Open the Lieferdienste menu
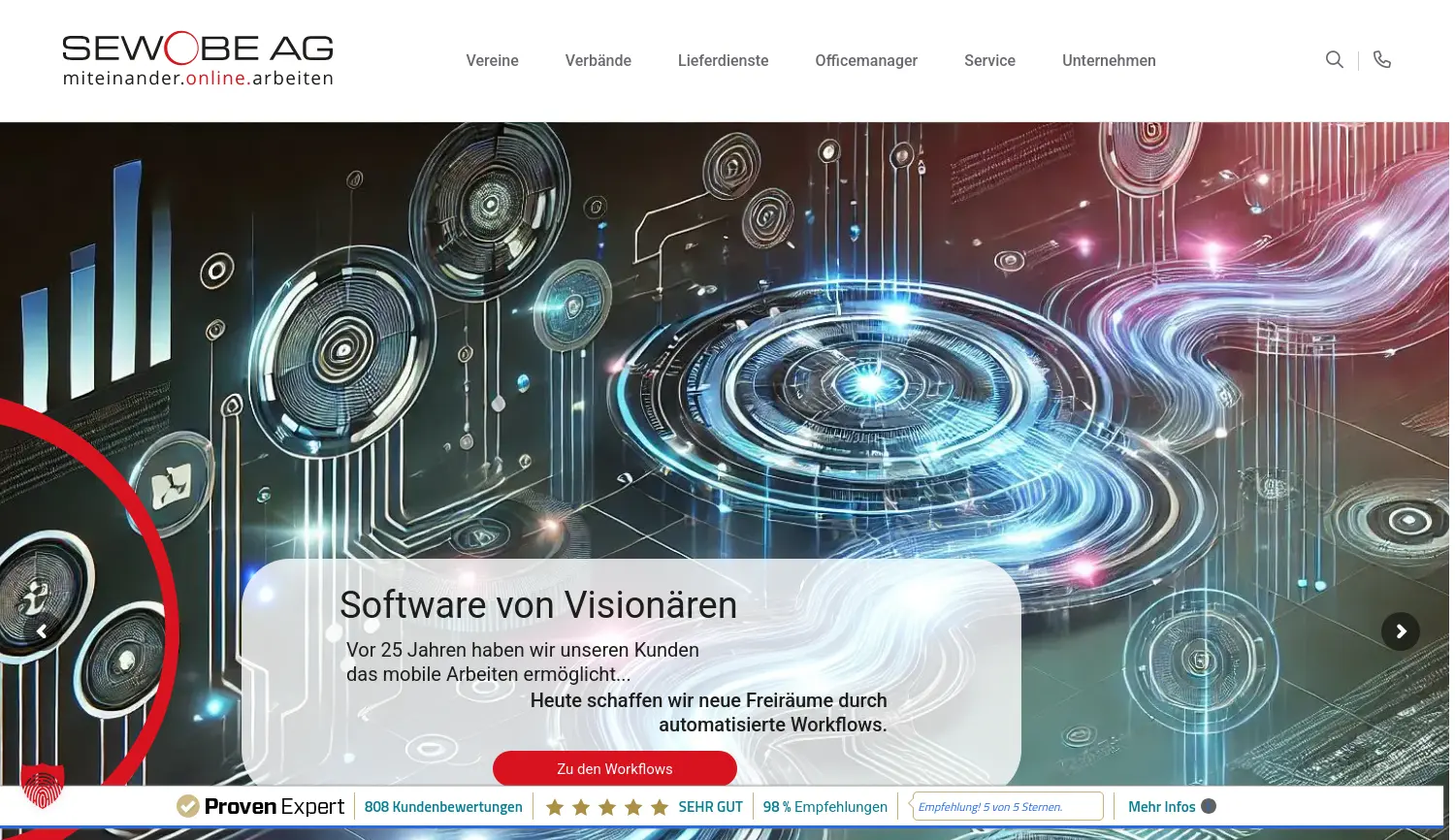The height and width of the screenshot is (840, 1455). pyautogui.click(x=723, y=60)
